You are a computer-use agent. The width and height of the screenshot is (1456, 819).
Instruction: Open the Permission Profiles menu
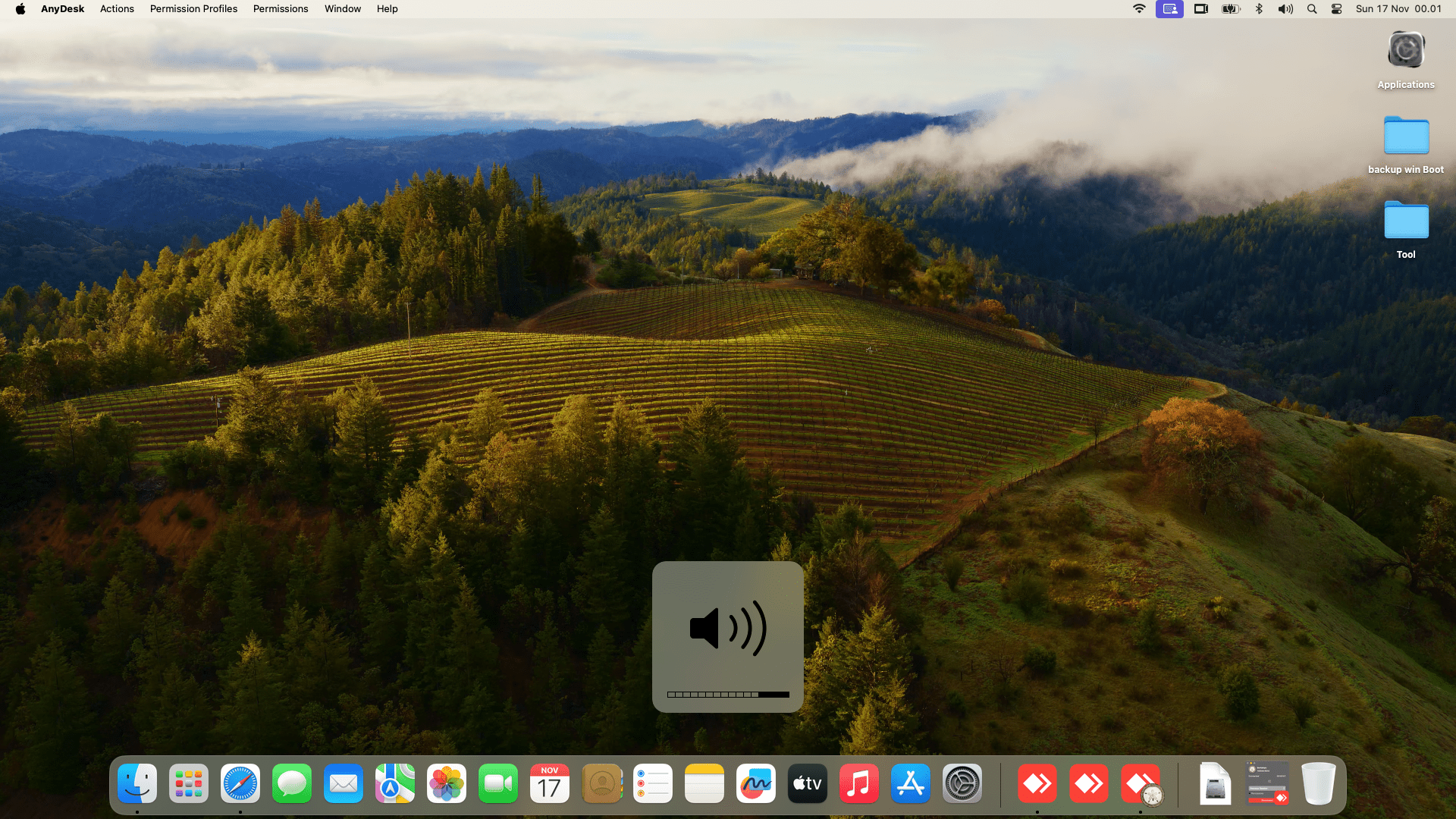[193, 9]
